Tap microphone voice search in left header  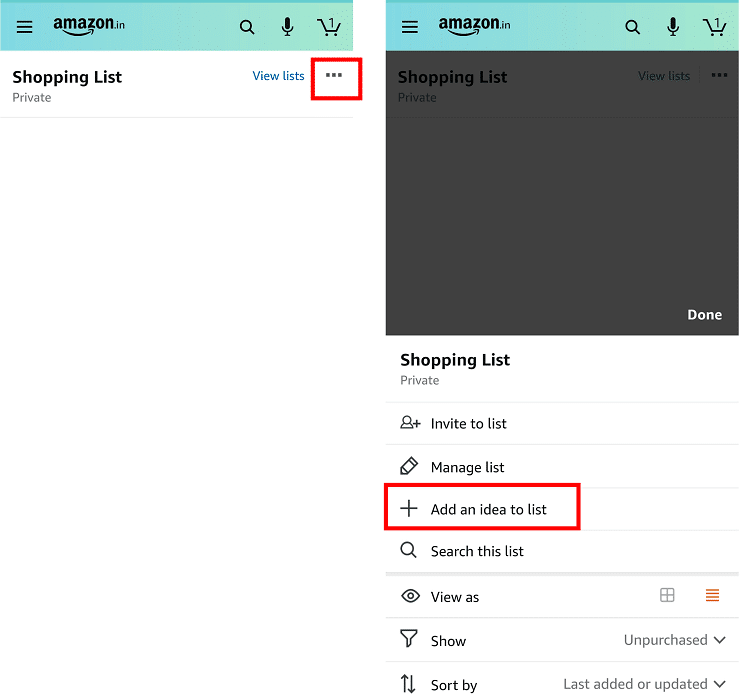[287, 27]
